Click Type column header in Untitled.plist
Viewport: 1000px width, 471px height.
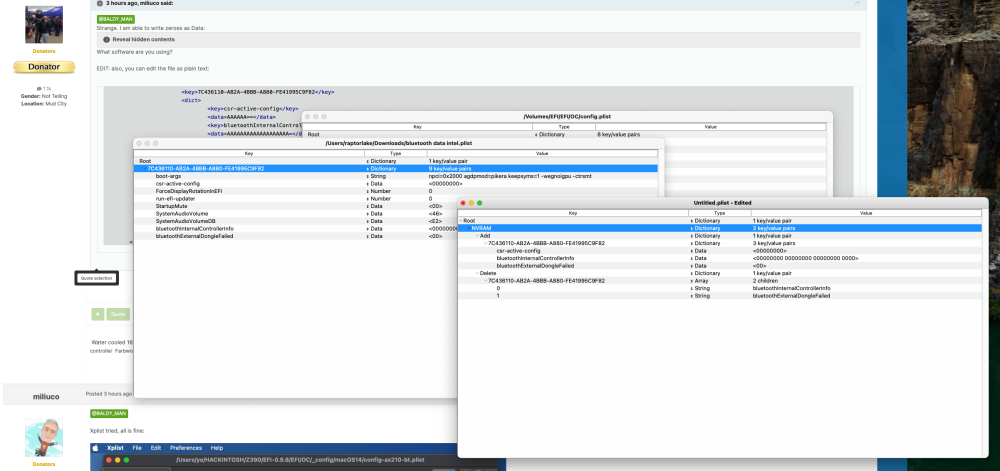tap(719, 213)
